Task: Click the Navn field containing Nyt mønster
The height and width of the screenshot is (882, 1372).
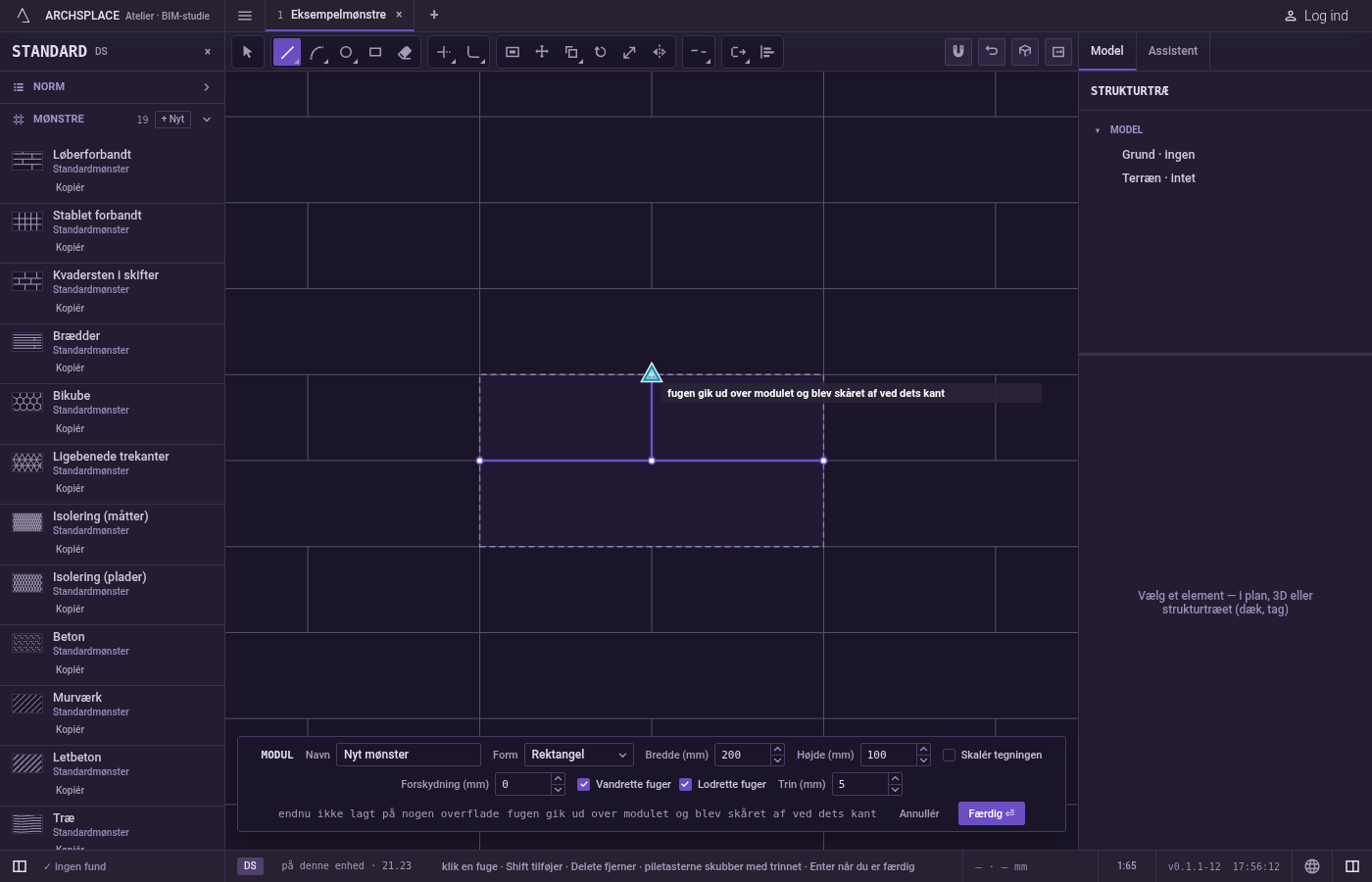Action: pos(409,755)
